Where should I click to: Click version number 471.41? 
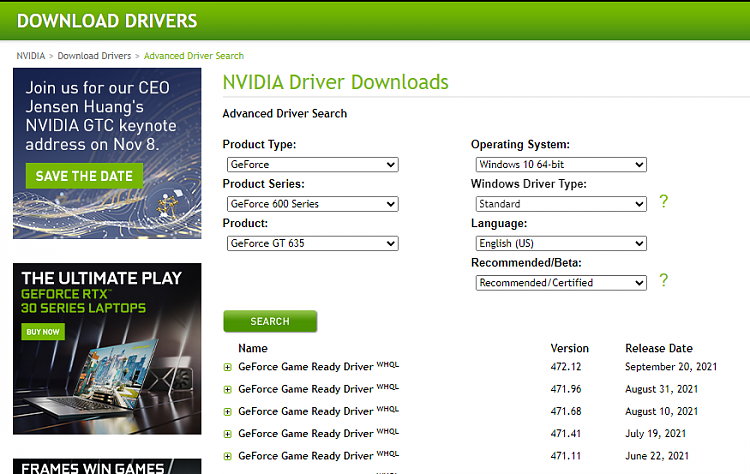(x=566, y=434)
